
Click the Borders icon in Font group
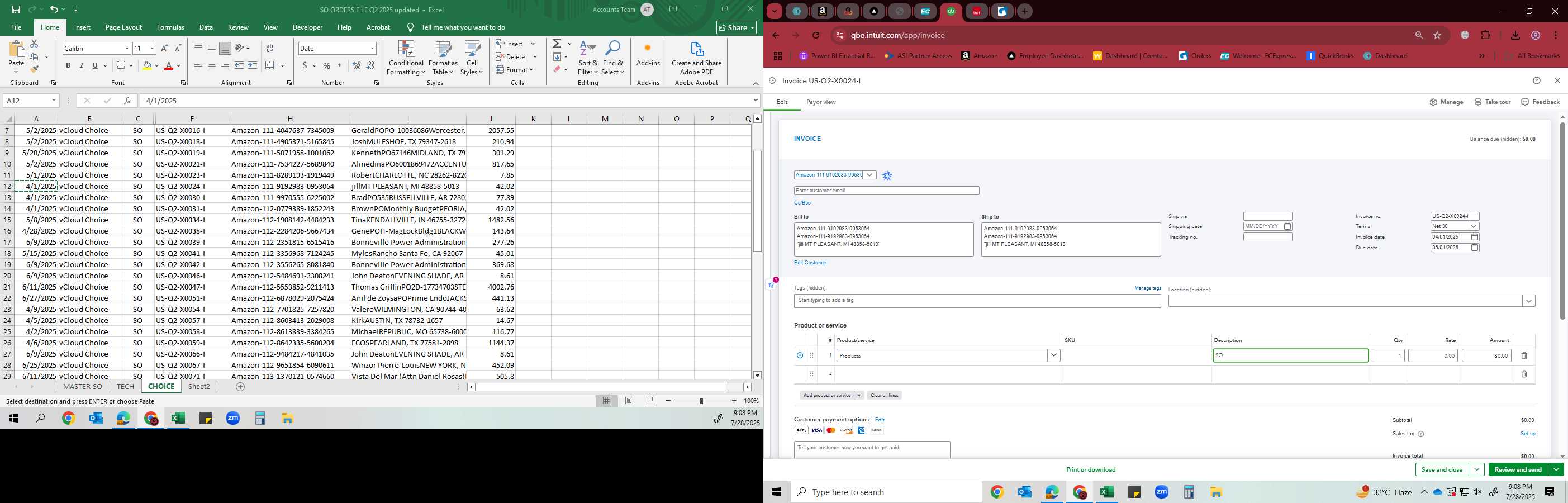point(121,65)
